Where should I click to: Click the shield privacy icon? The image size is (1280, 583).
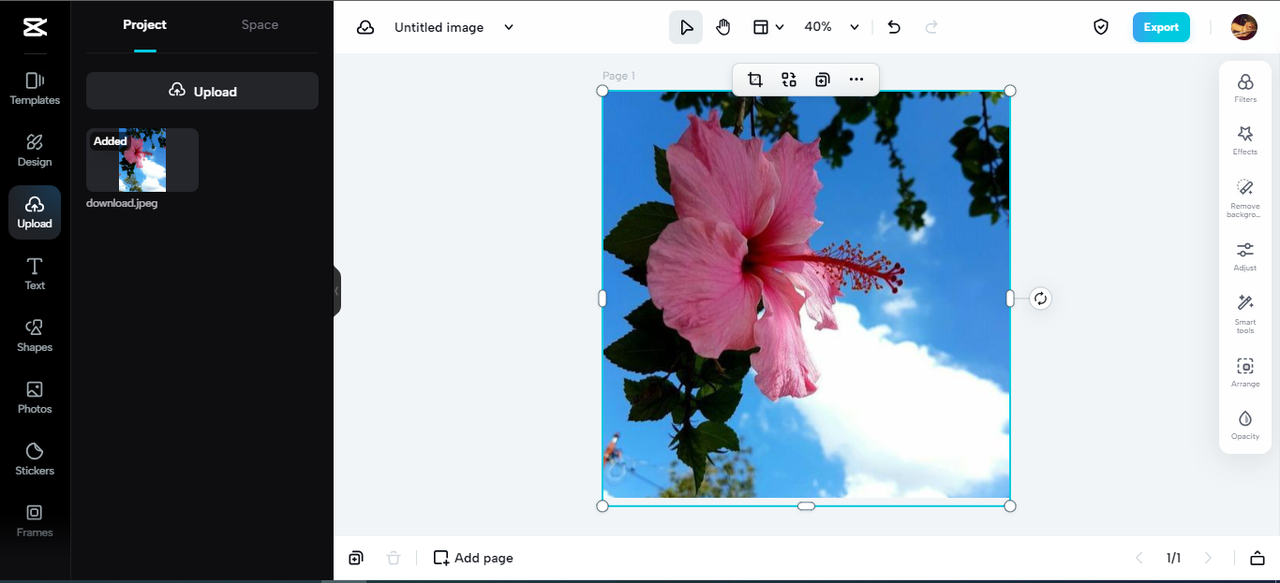point(1101,27)
